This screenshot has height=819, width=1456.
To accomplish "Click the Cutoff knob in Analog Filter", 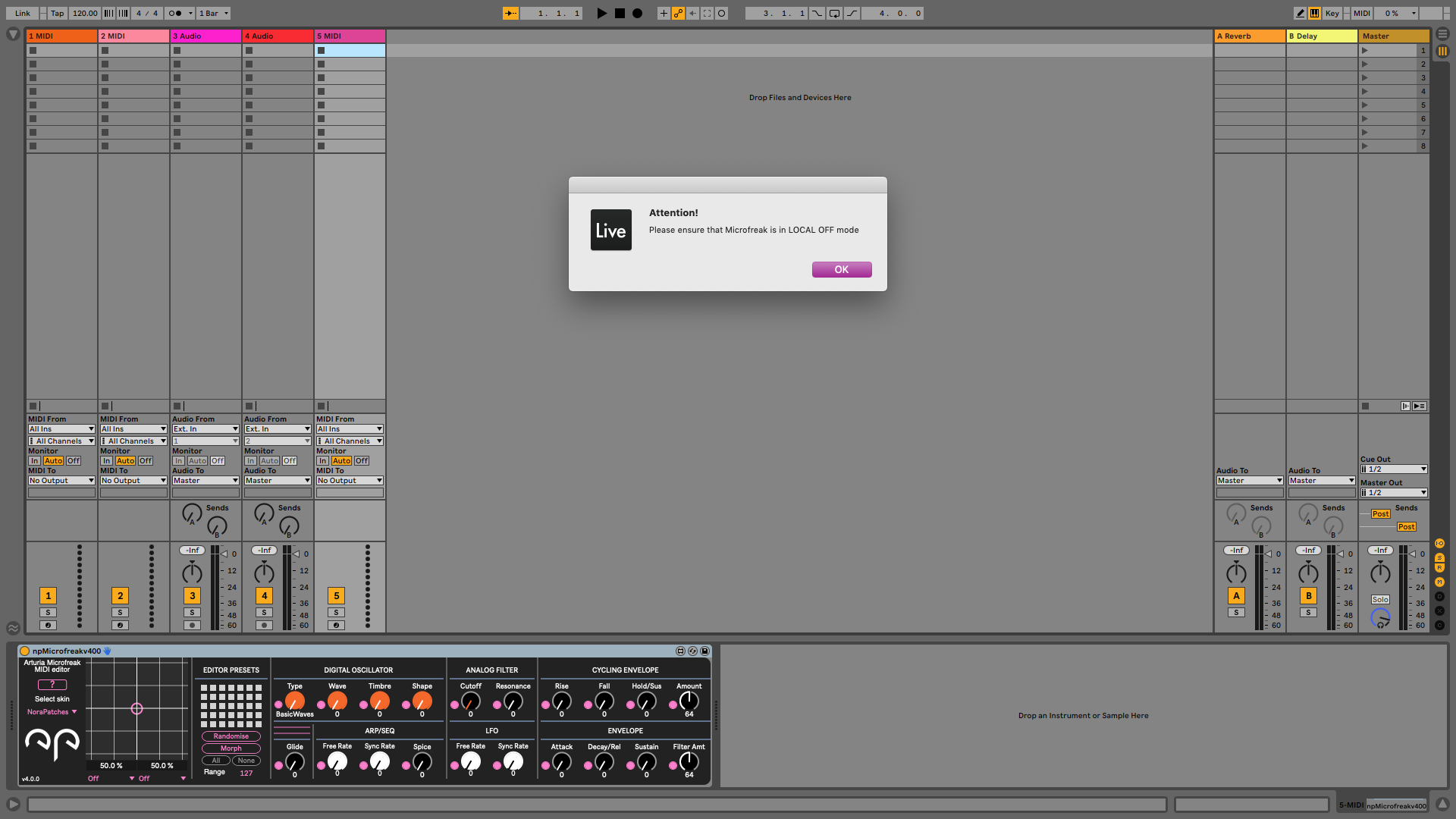I will (470, 701).
